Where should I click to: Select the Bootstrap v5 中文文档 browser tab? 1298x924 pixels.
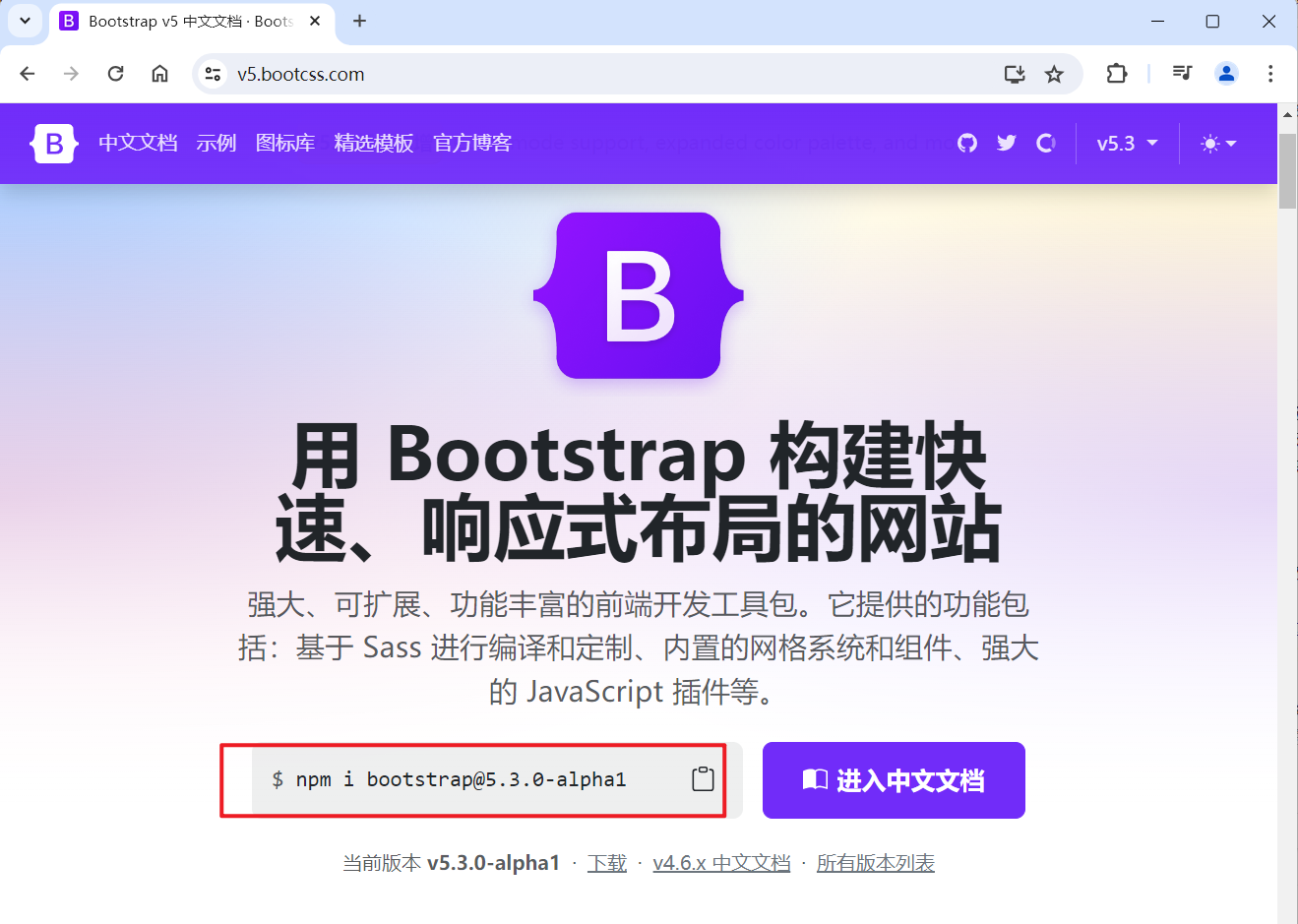(x=192, y=22)
